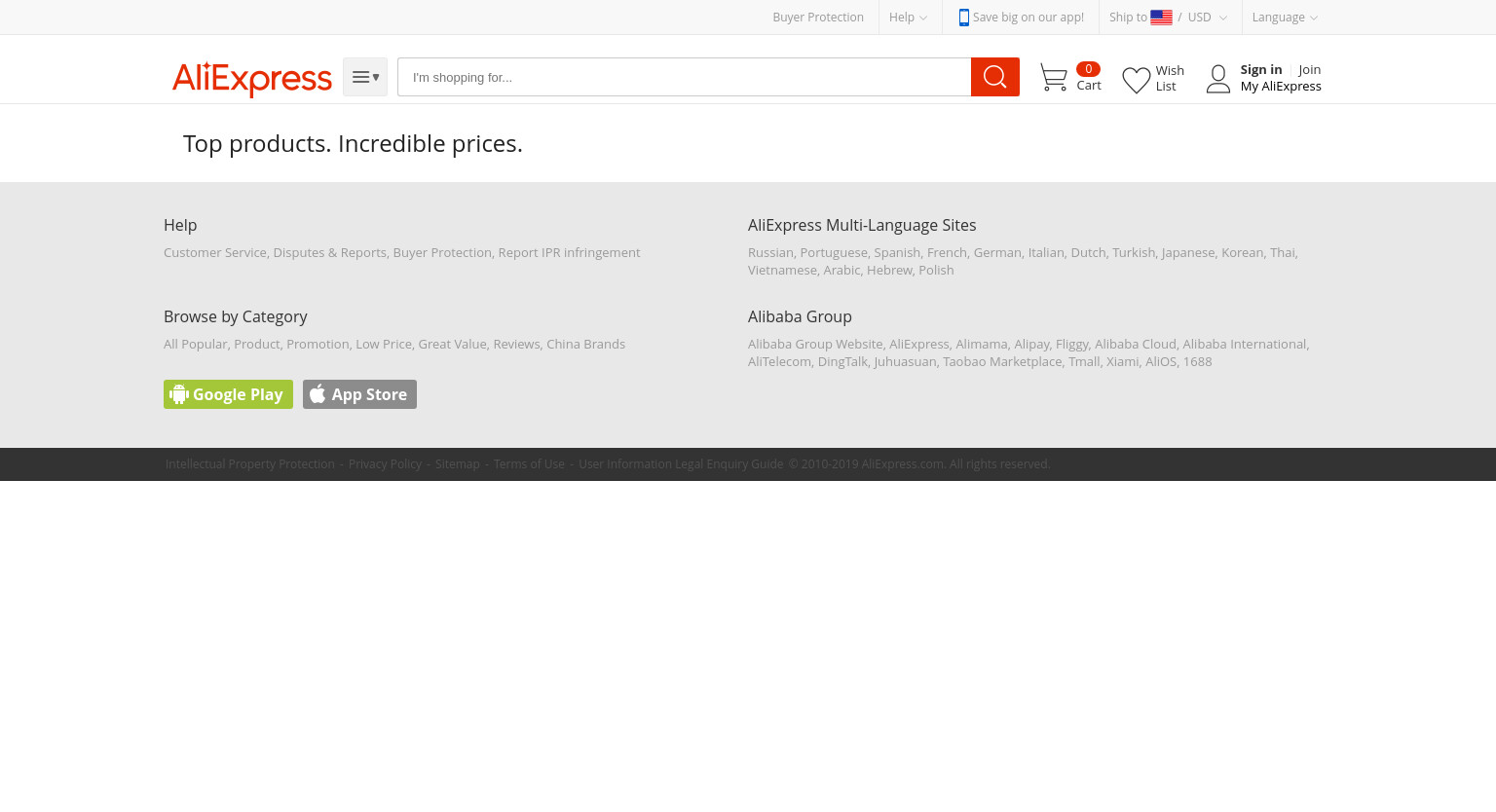Screen dimensions: 1496x812
Task: Select the Russian language site
Action: pos(770,252)
